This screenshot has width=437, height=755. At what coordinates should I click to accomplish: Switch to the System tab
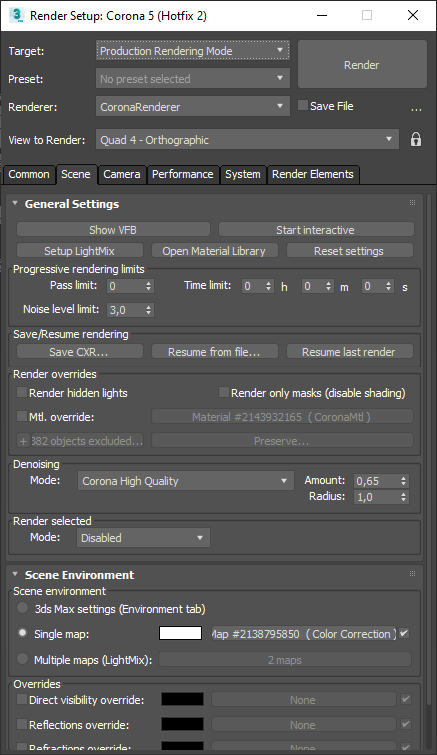click(x=243, y=174)
